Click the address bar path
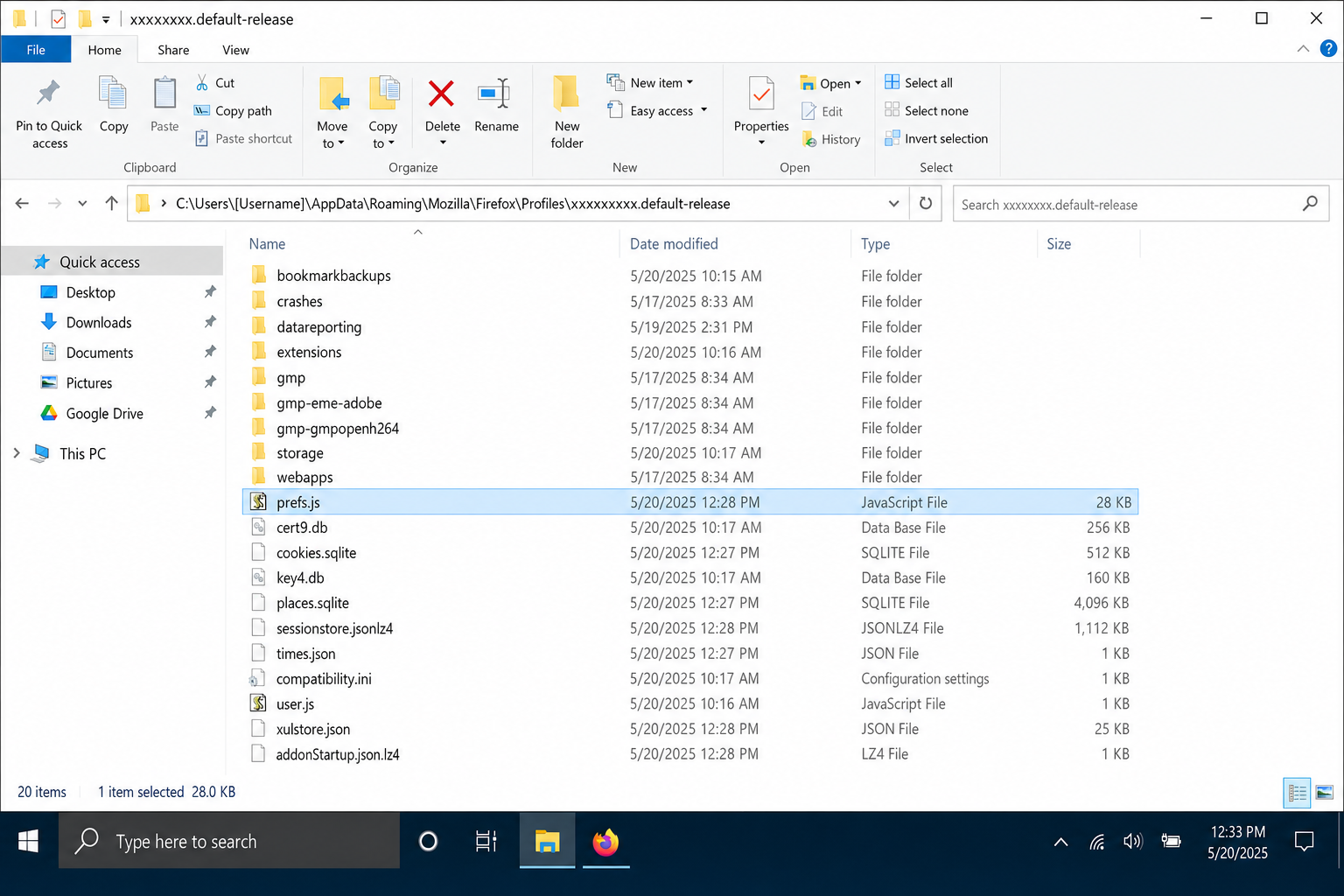1344x896 pixels. point(452,204)
